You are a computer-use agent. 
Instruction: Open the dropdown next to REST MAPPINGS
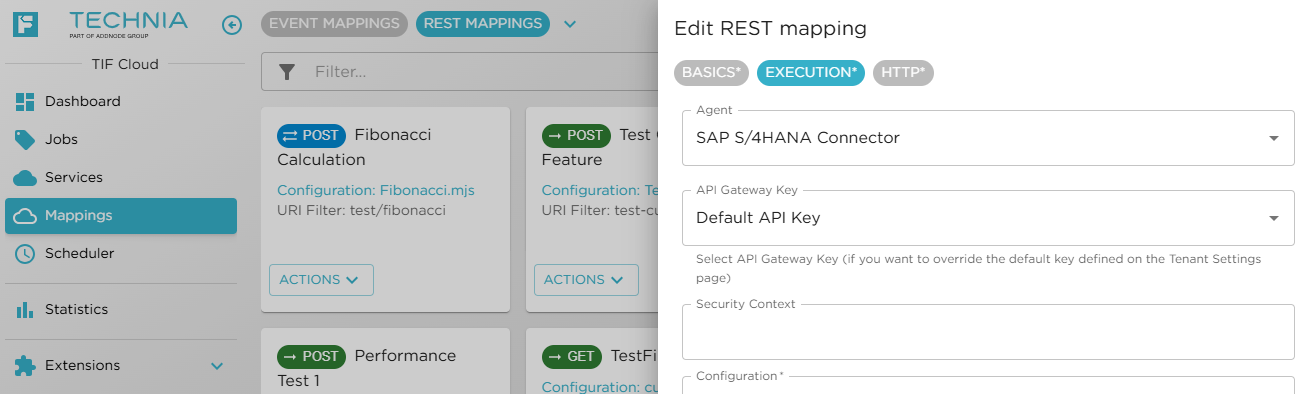click(x=570, y=24)
